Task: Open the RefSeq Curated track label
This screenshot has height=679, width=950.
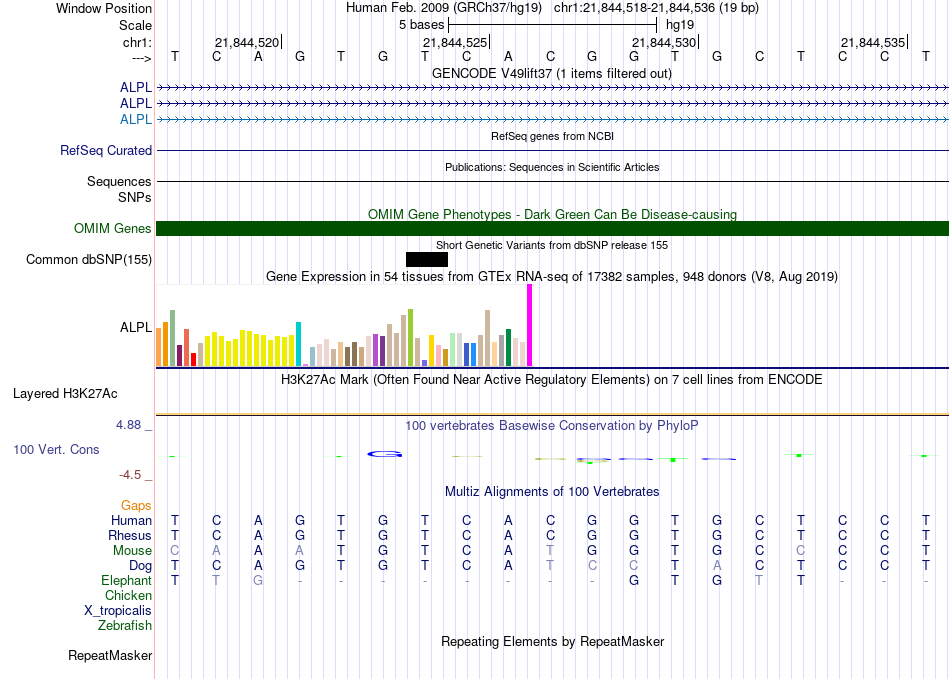Action: 106,151
